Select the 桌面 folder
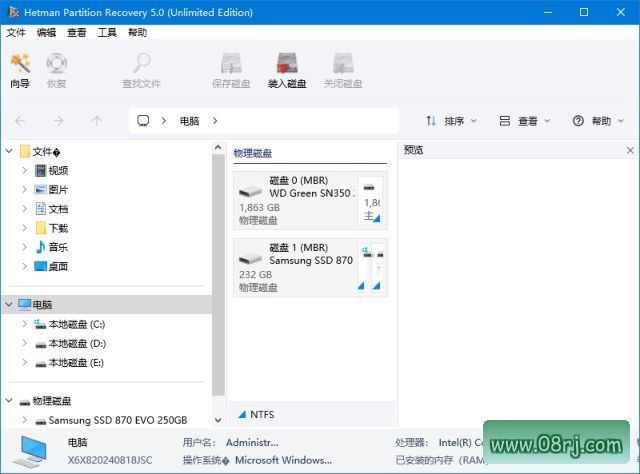Screen dimensions: 640x474 (x=51, y=266)
